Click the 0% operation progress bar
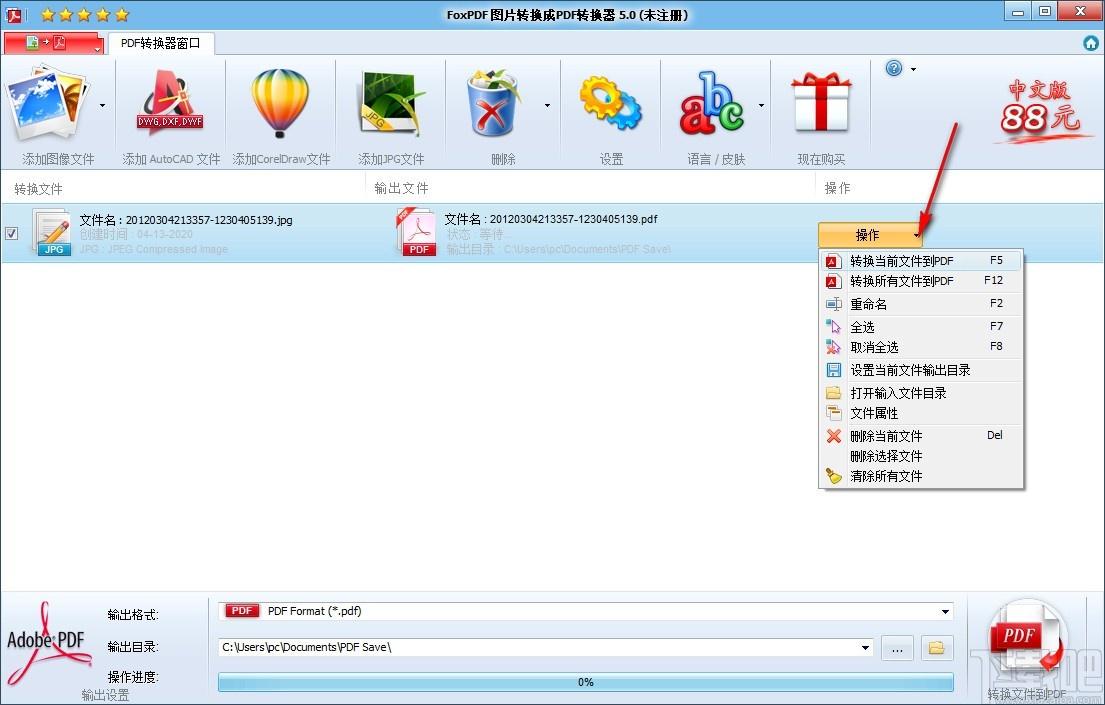 pyautogui.click(x=586, y=682)
